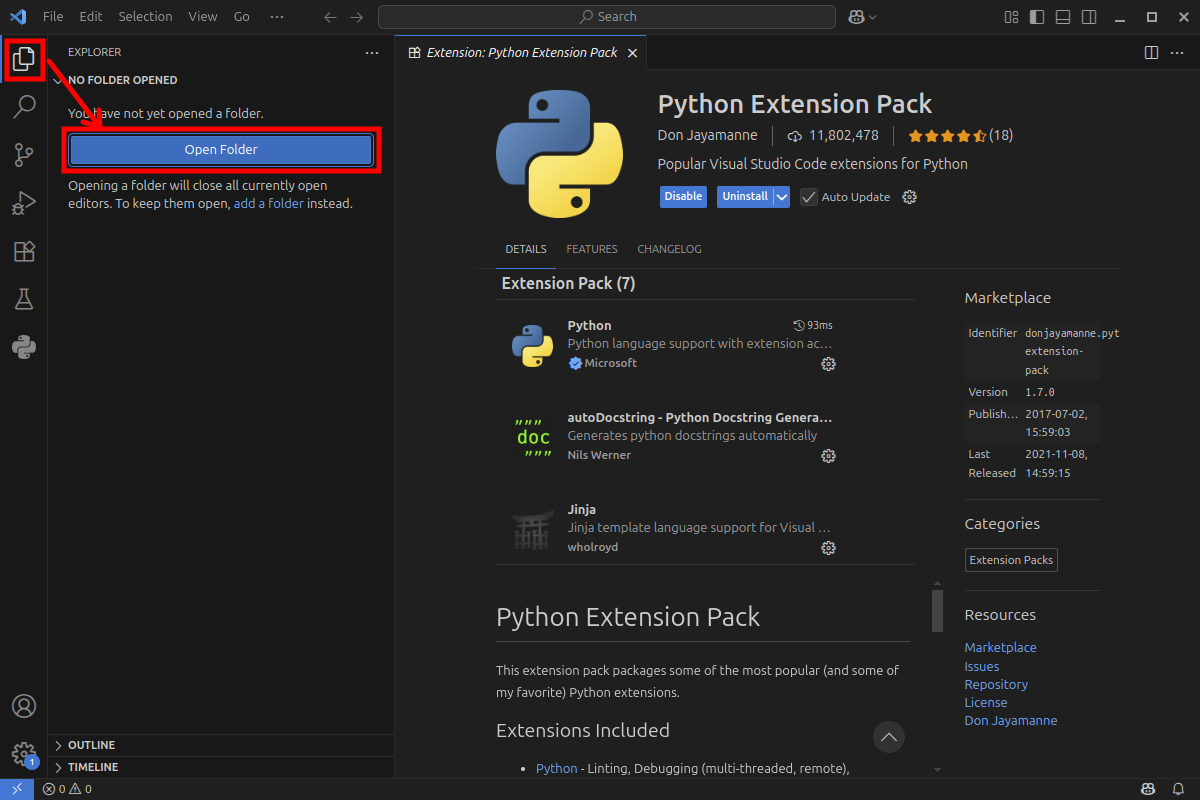Open manage gear for Jinja extension
1200x800 pixels.
pos(828,548)
